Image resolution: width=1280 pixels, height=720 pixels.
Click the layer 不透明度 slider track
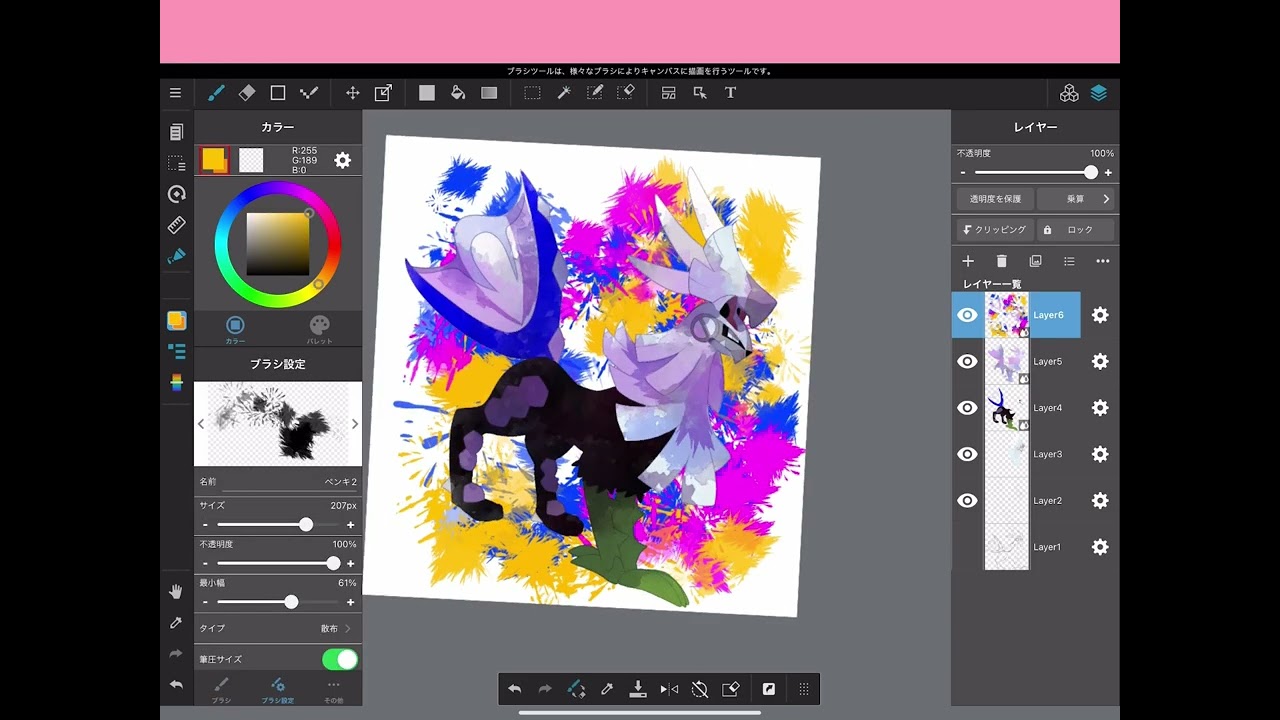1035,173
